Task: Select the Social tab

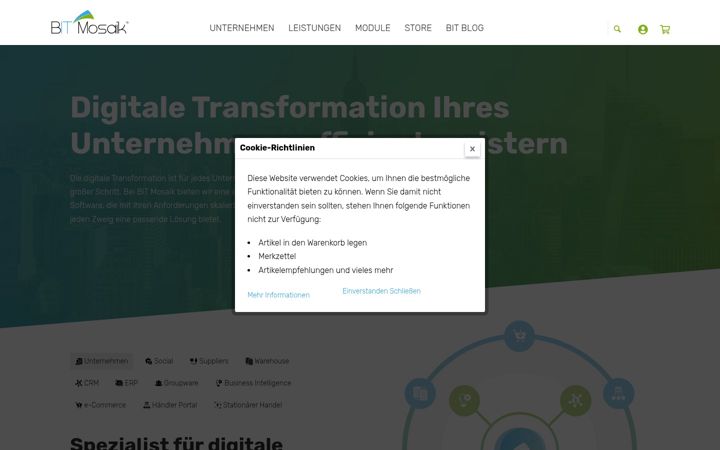Action: (x=159, y=361)
